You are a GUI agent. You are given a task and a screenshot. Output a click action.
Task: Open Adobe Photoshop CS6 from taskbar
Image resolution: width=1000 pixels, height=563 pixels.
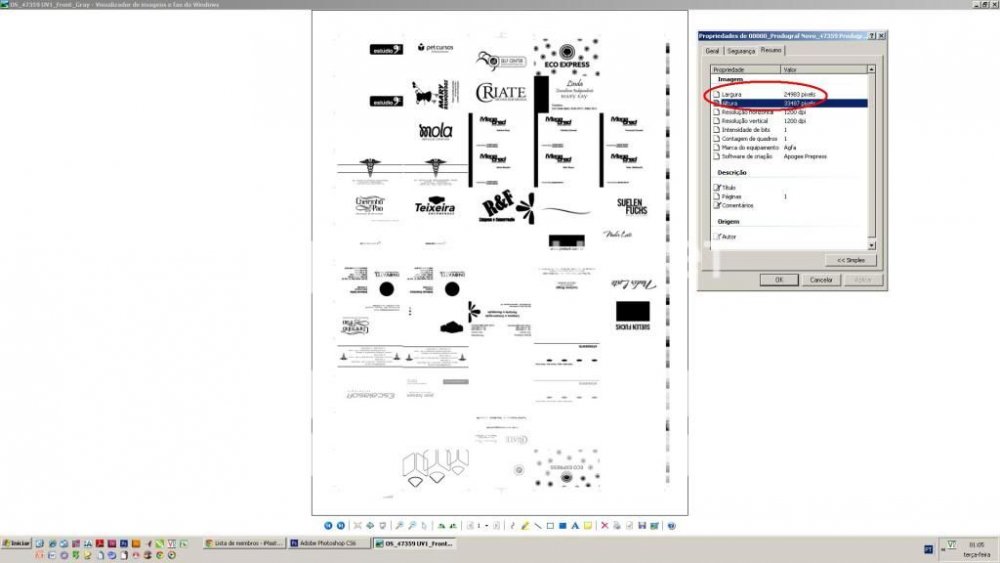(327, 543)
